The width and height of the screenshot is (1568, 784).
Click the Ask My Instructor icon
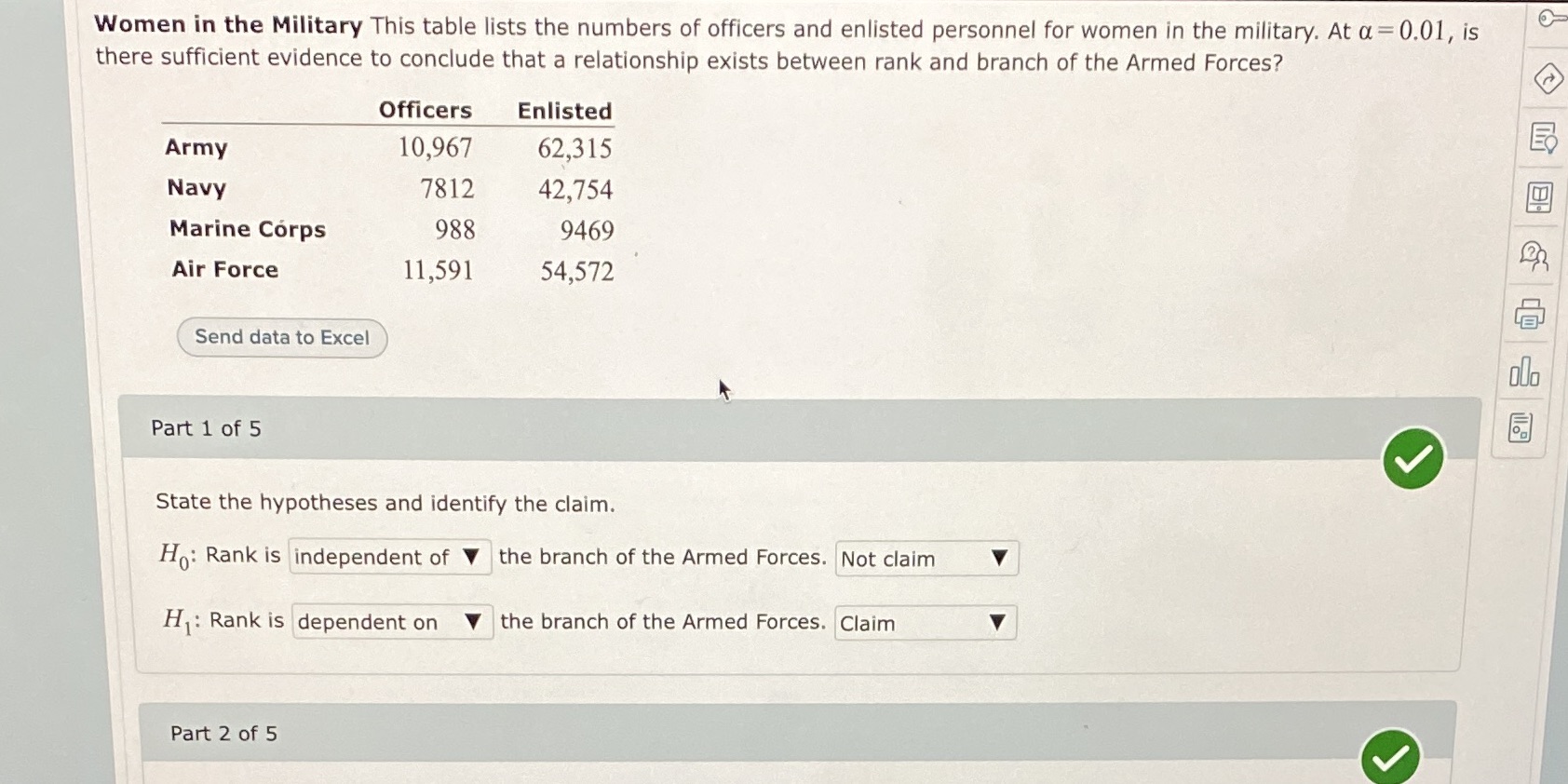pyautogui.click(x=1534, y=258)
